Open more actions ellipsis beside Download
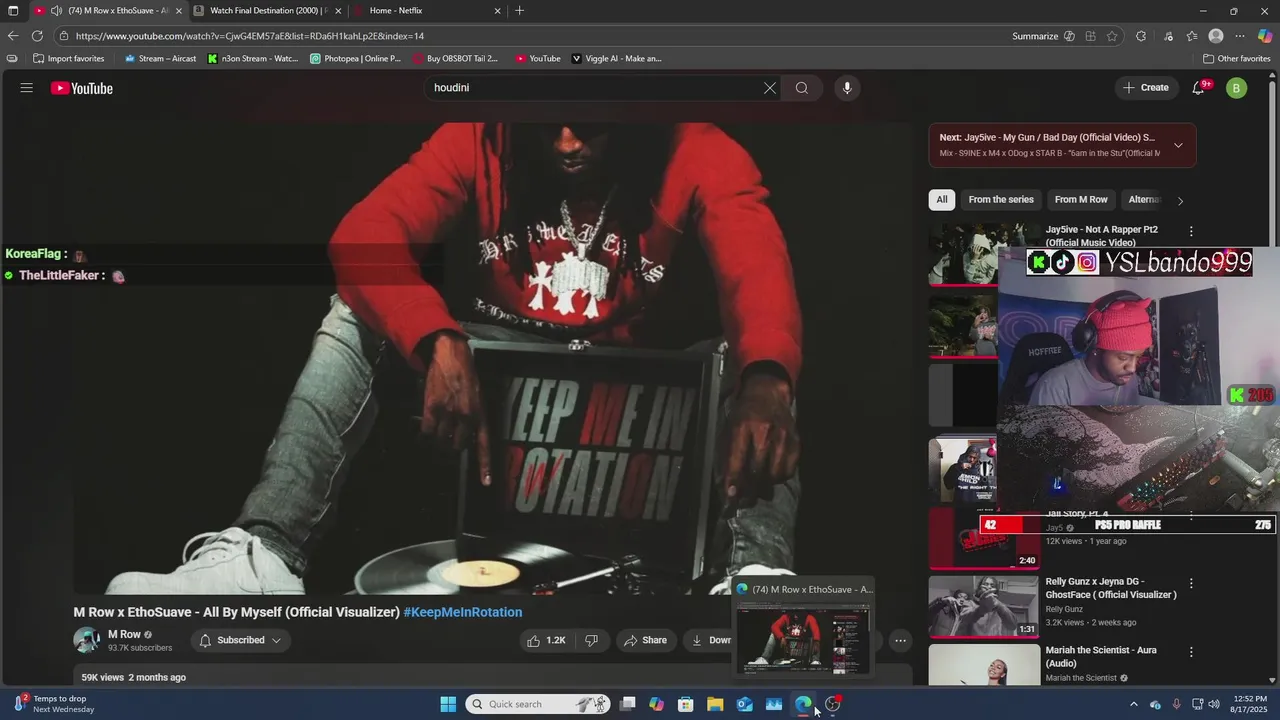The image size is (1280, 720). 900,640
